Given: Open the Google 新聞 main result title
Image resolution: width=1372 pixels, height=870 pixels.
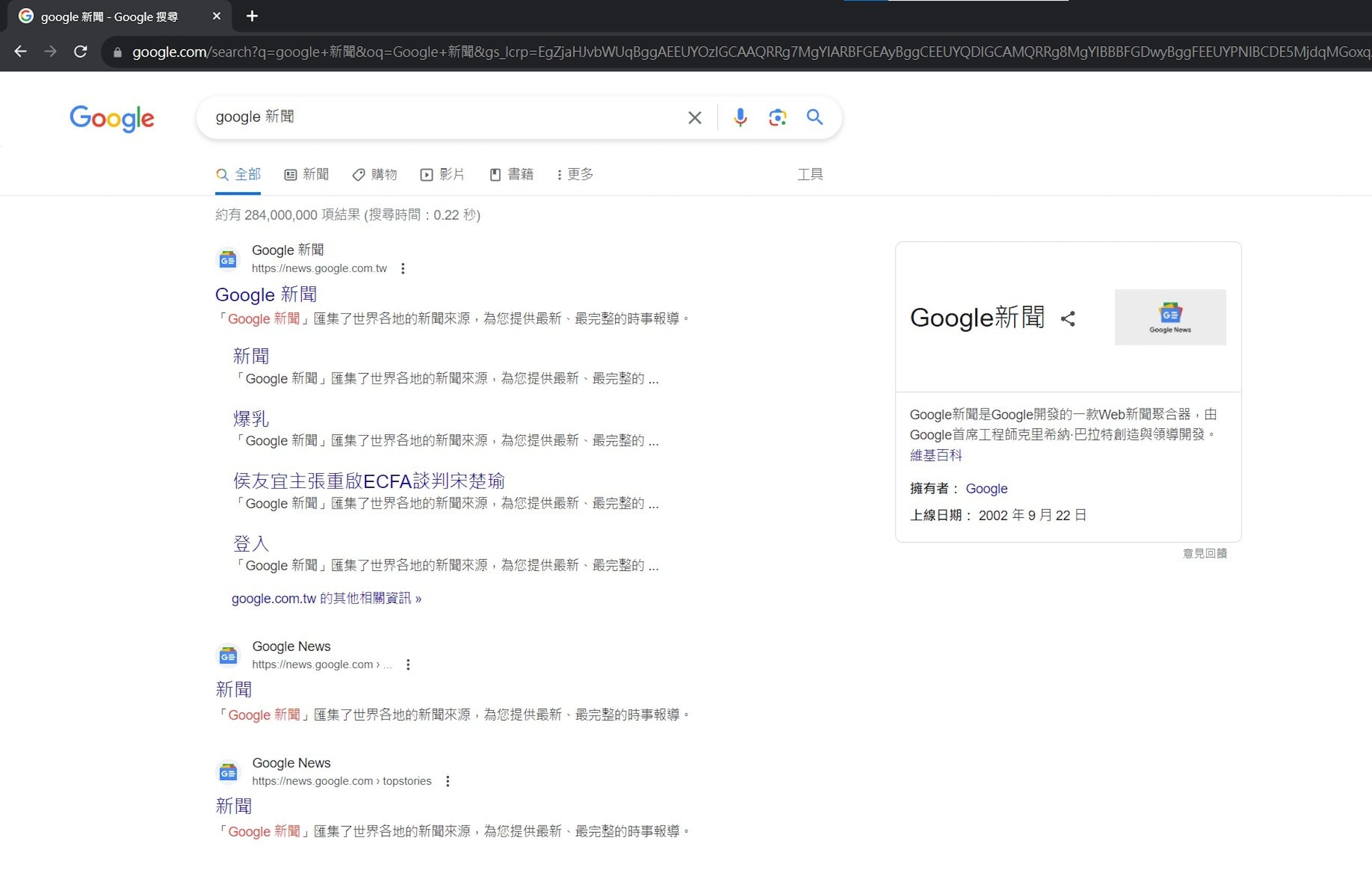Looking at the screenshot, I should pyautogui.click(x=266, y=295).
